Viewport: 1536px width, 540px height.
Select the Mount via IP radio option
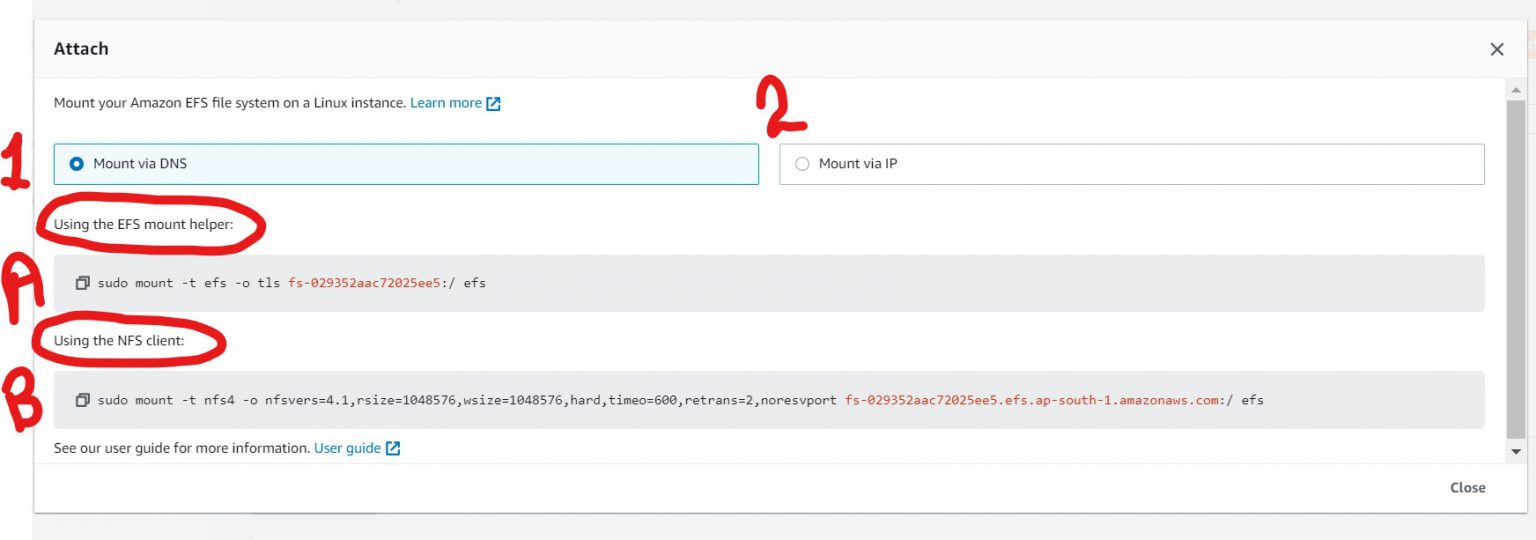1131,164
